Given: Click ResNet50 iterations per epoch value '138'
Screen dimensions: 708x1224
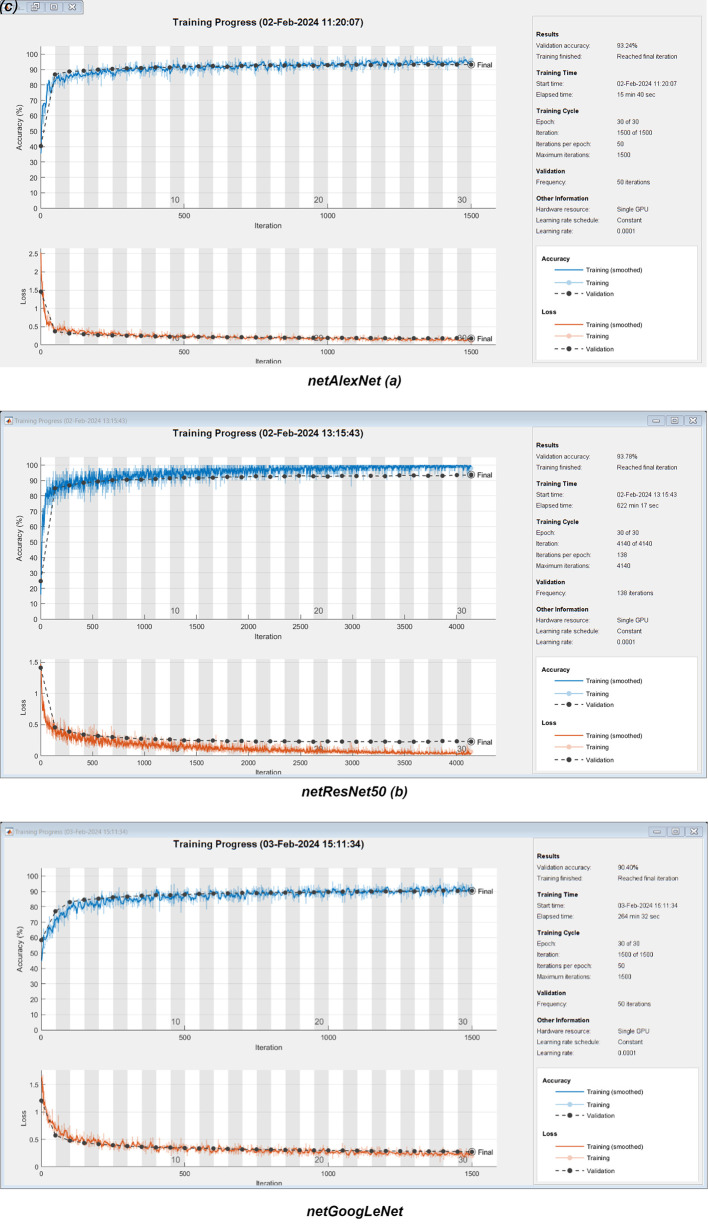Looking at the screenshot, I should (x=623, y=555).
